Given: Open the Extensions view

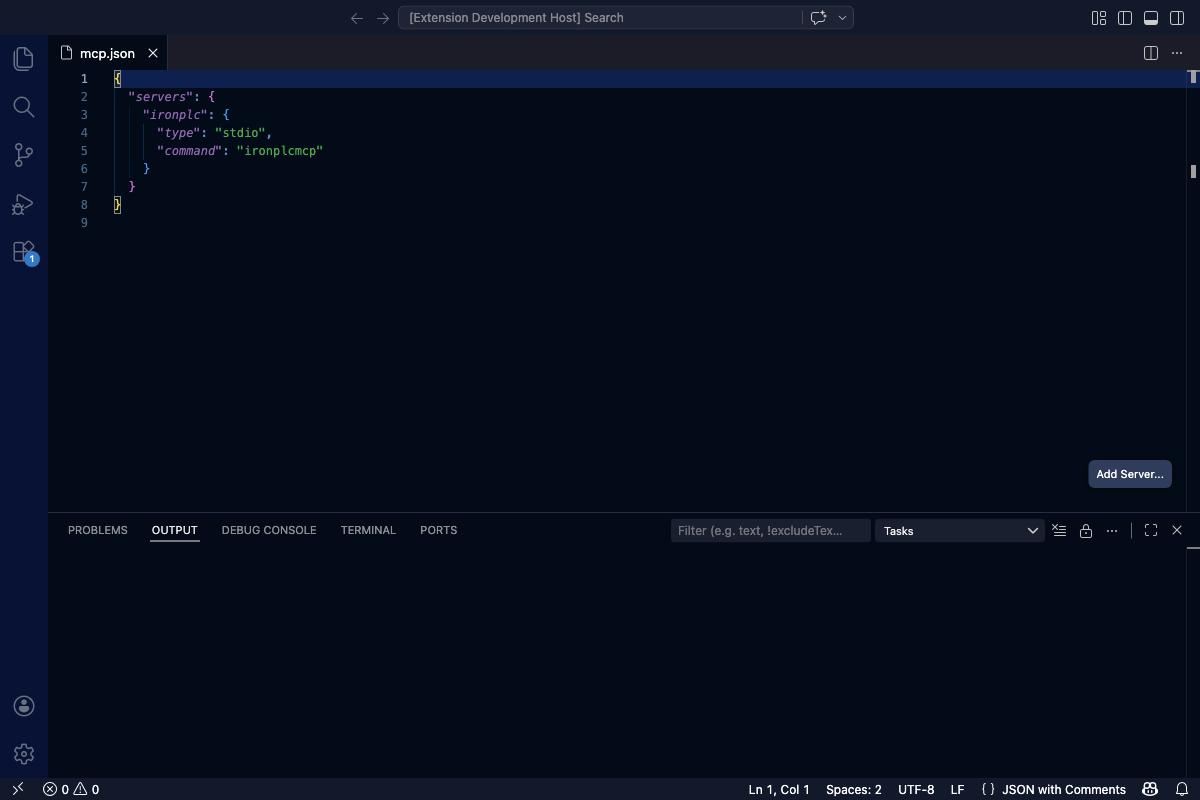Looking at the screenshot, I should [x=24, y=252].
